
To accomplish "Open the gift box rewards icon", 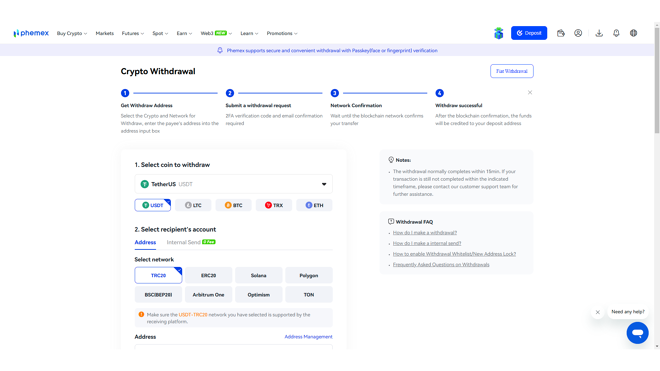I will click(x=498, y=33).
